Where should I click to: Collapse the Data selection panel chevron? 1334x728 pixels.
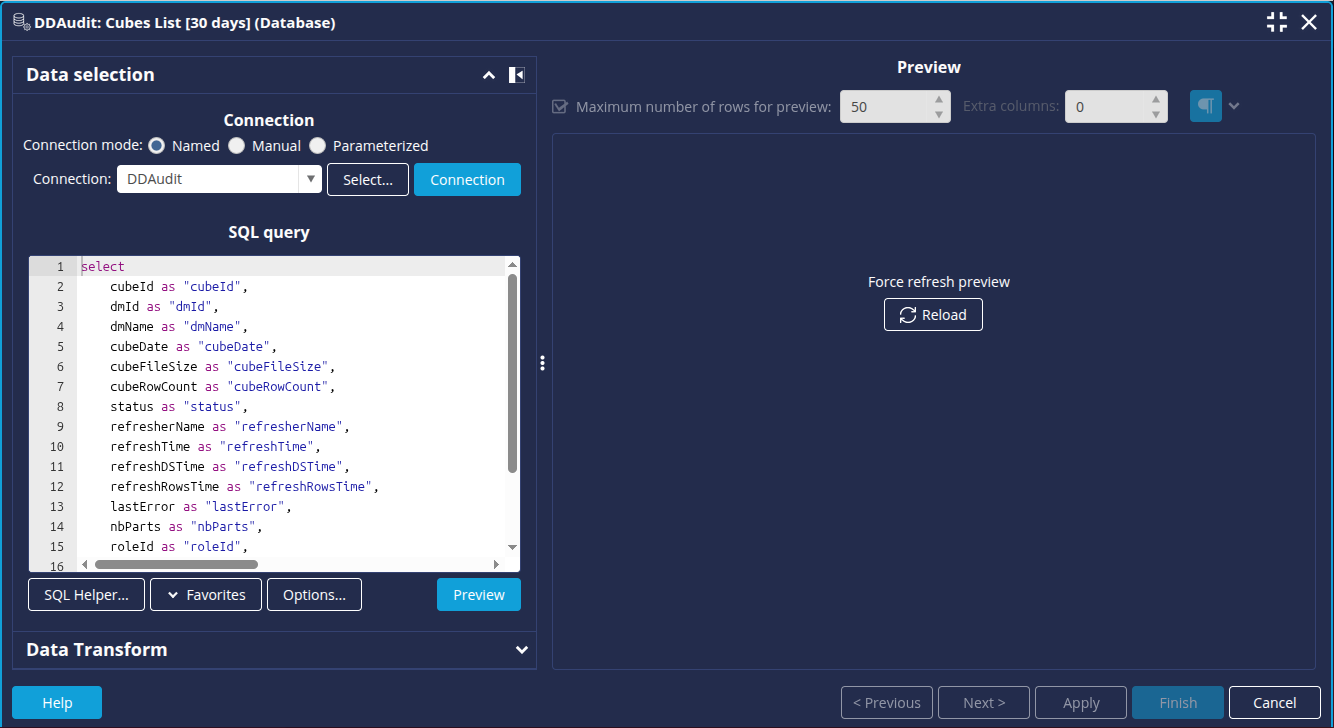coord(489,75)
